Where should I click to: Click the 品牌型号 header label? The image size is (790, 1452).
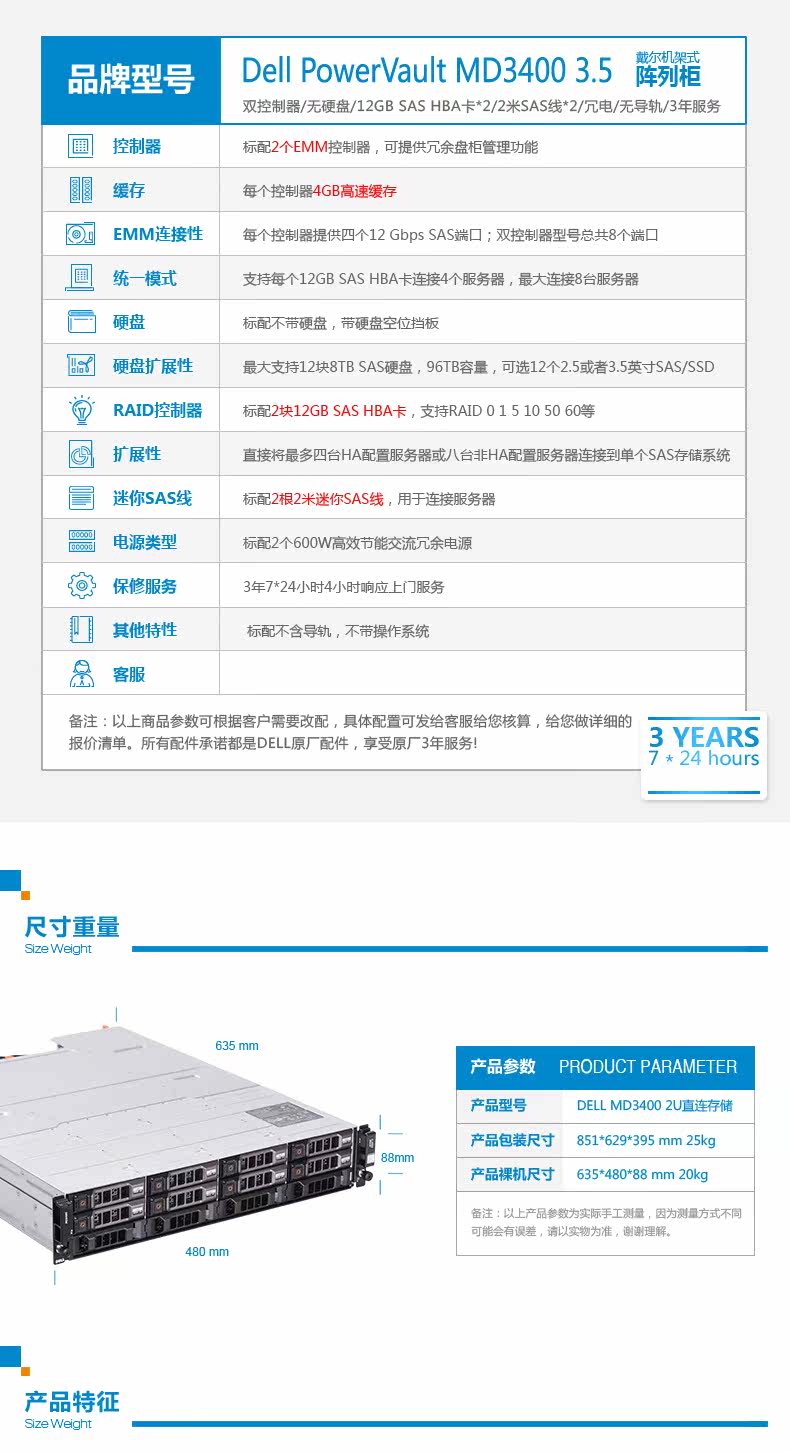pyautogui.click(x=131, y=80)
